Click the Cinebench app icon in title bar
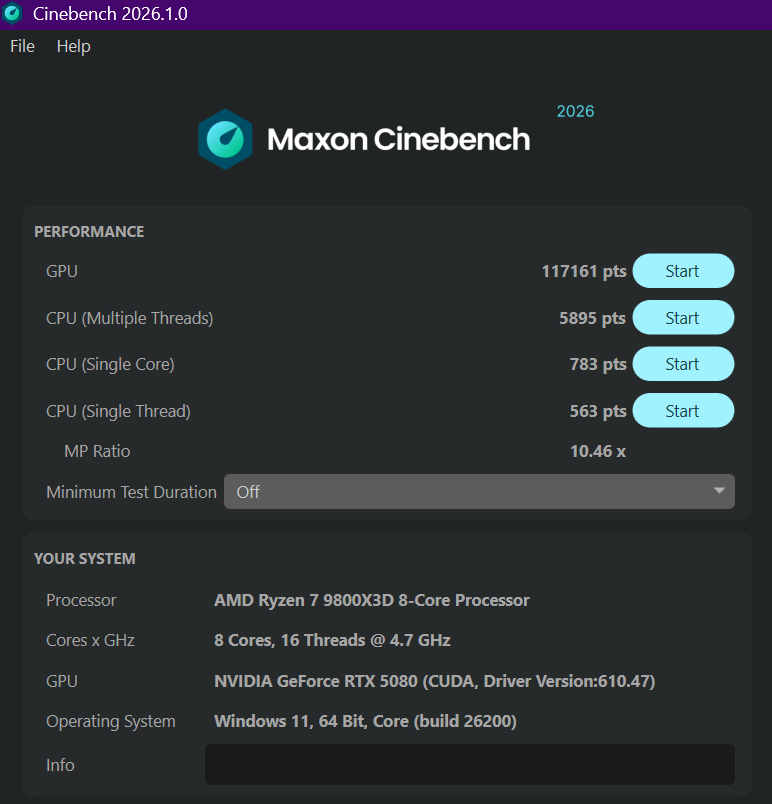 click(12, 13)
